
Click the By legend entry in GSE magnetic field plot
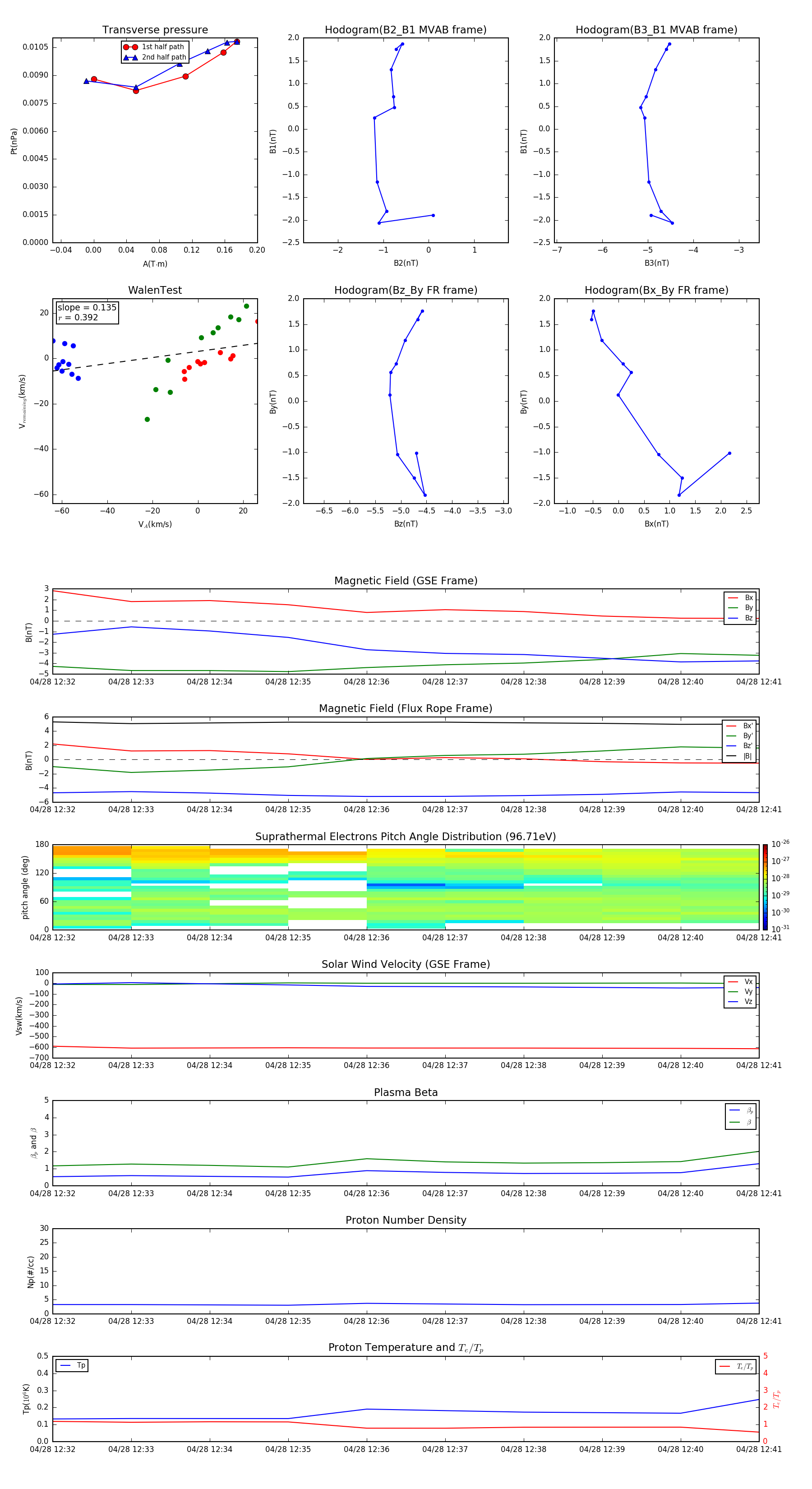point(740,607)
